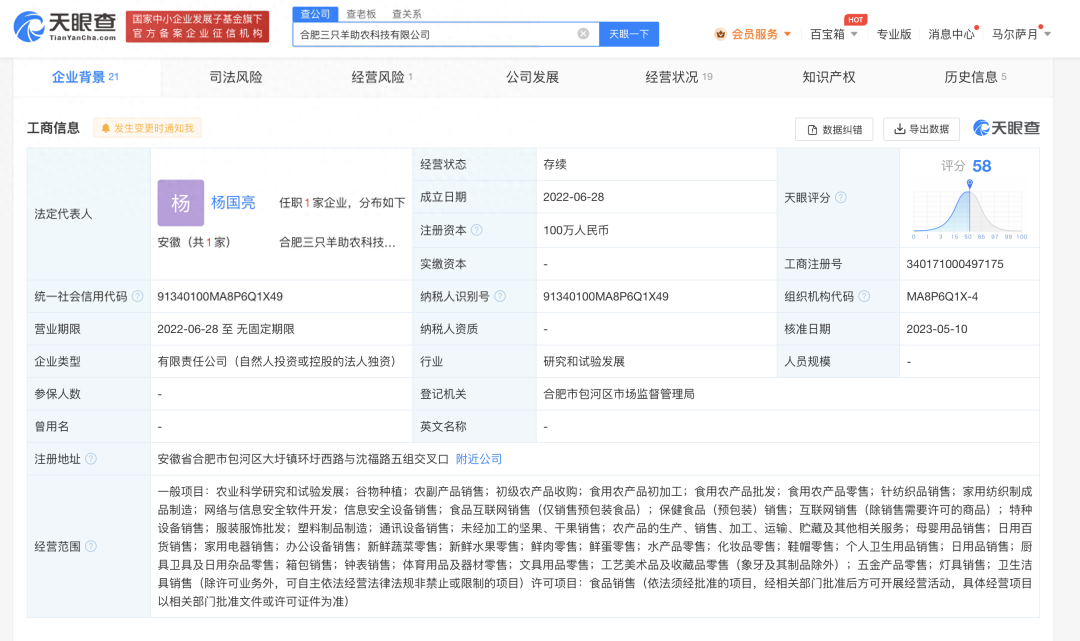Screen dimensions: 1080x641
Task: Click 行业 value 研究和试验发展
Action: (583, 361)
